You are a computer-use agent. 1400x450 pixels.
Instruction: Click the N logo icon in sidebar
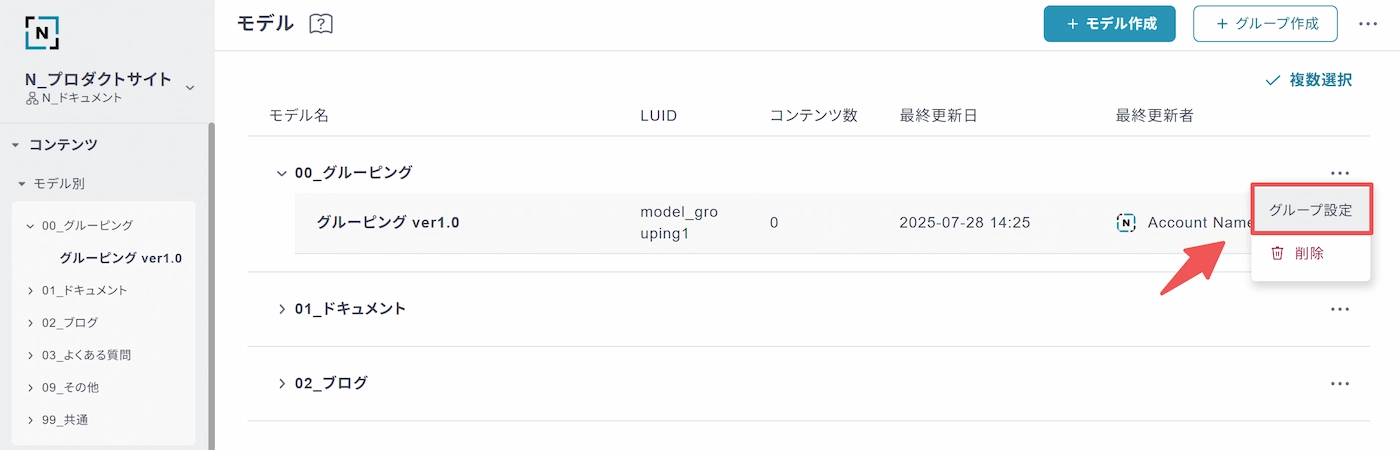(42, 32)
